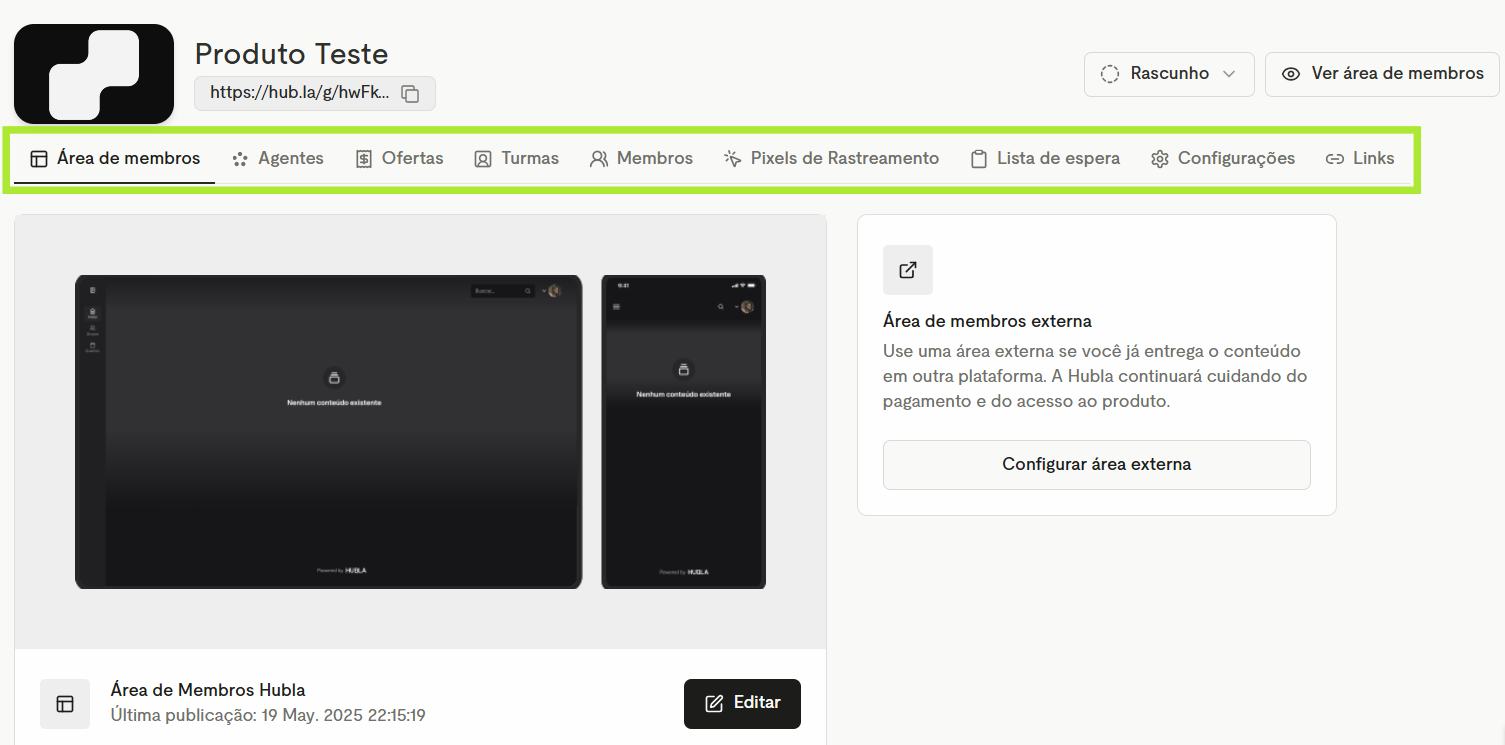Click the layout icon beside Área de Membros Hubla
This screenshot has height=745, width=1505.
coord(65,704)
